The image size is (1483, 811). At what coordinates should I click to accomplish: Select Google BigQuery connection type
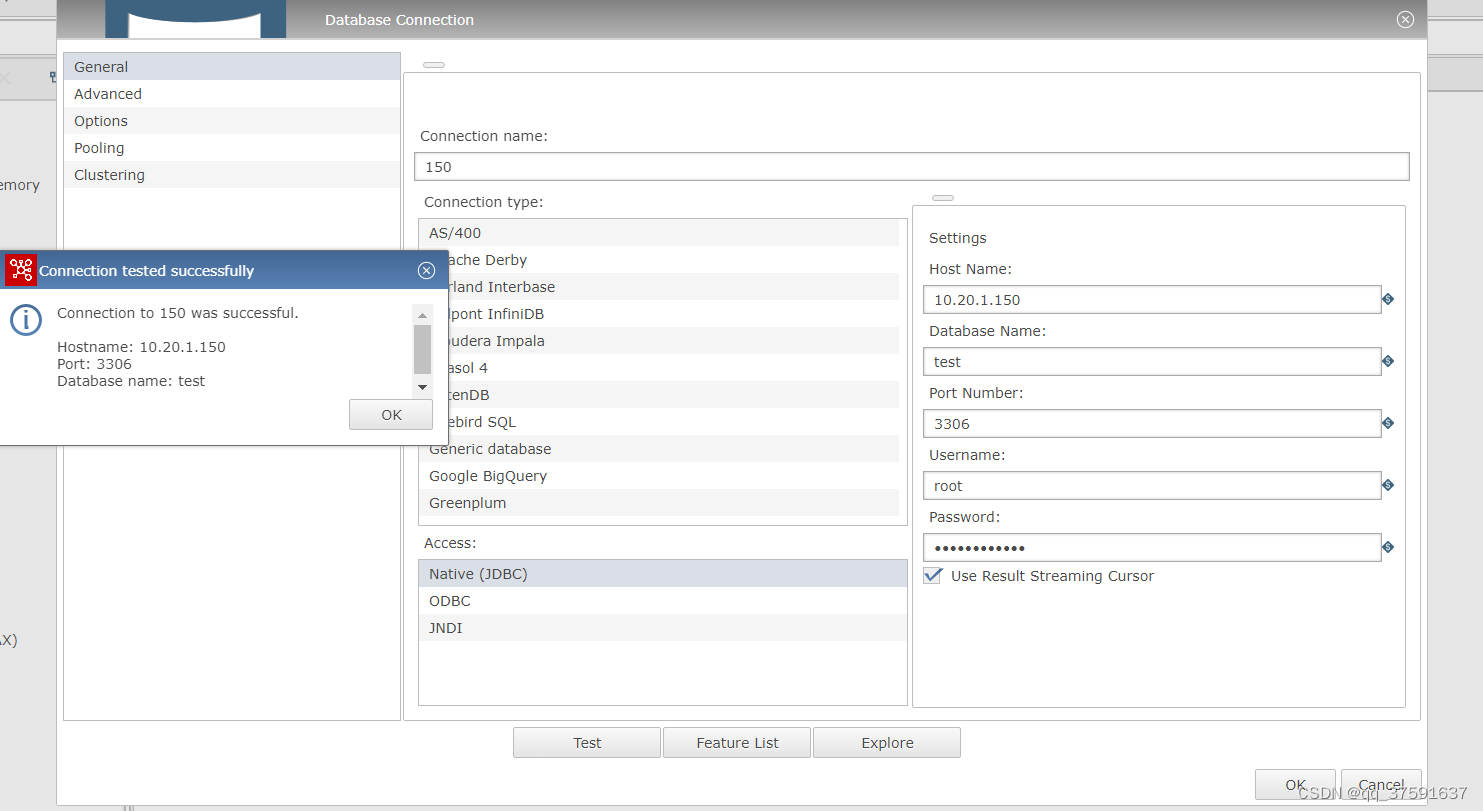(659, 476)
